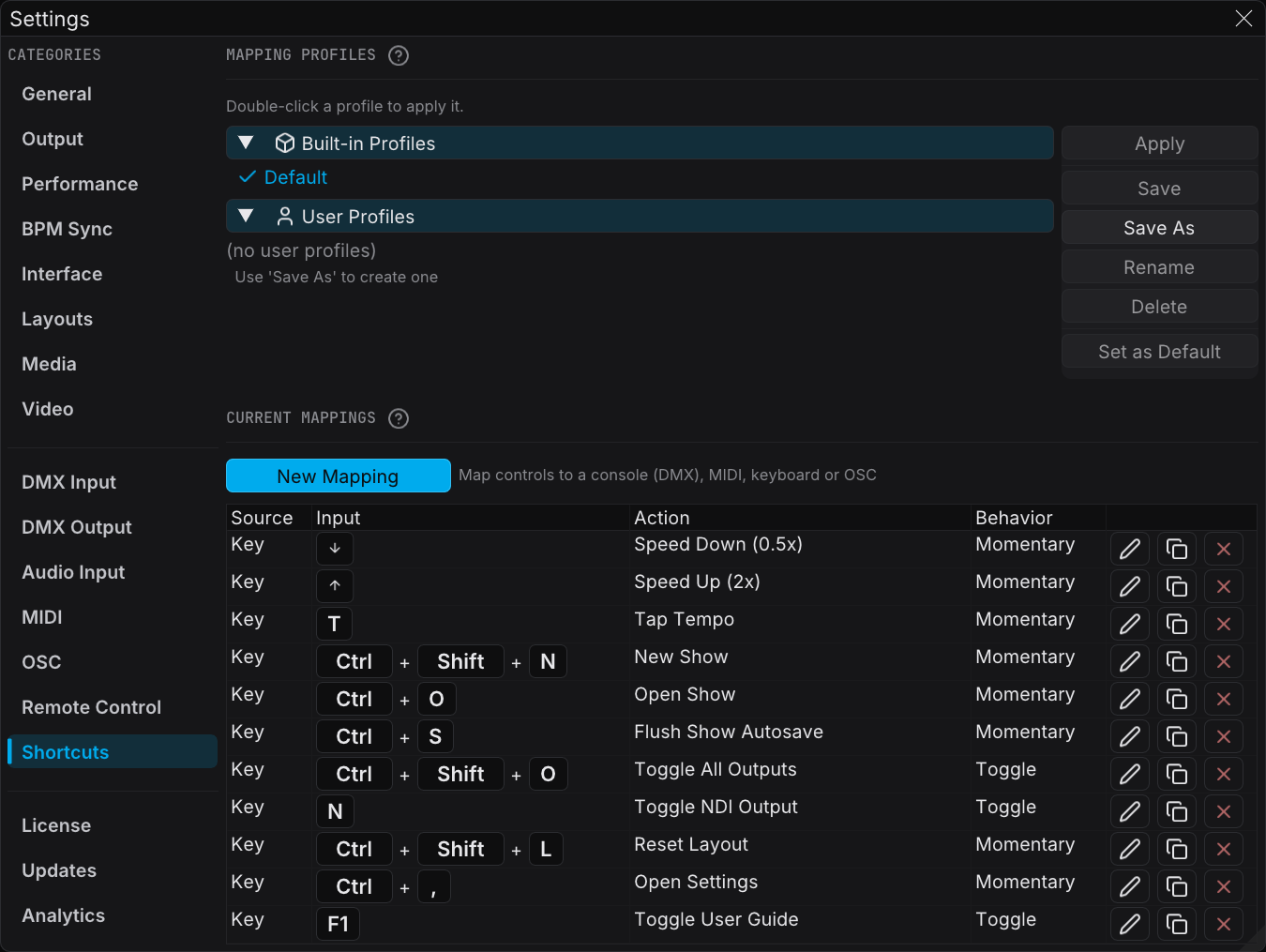Delete the Reset Layout mapping

click(1224, 849)
